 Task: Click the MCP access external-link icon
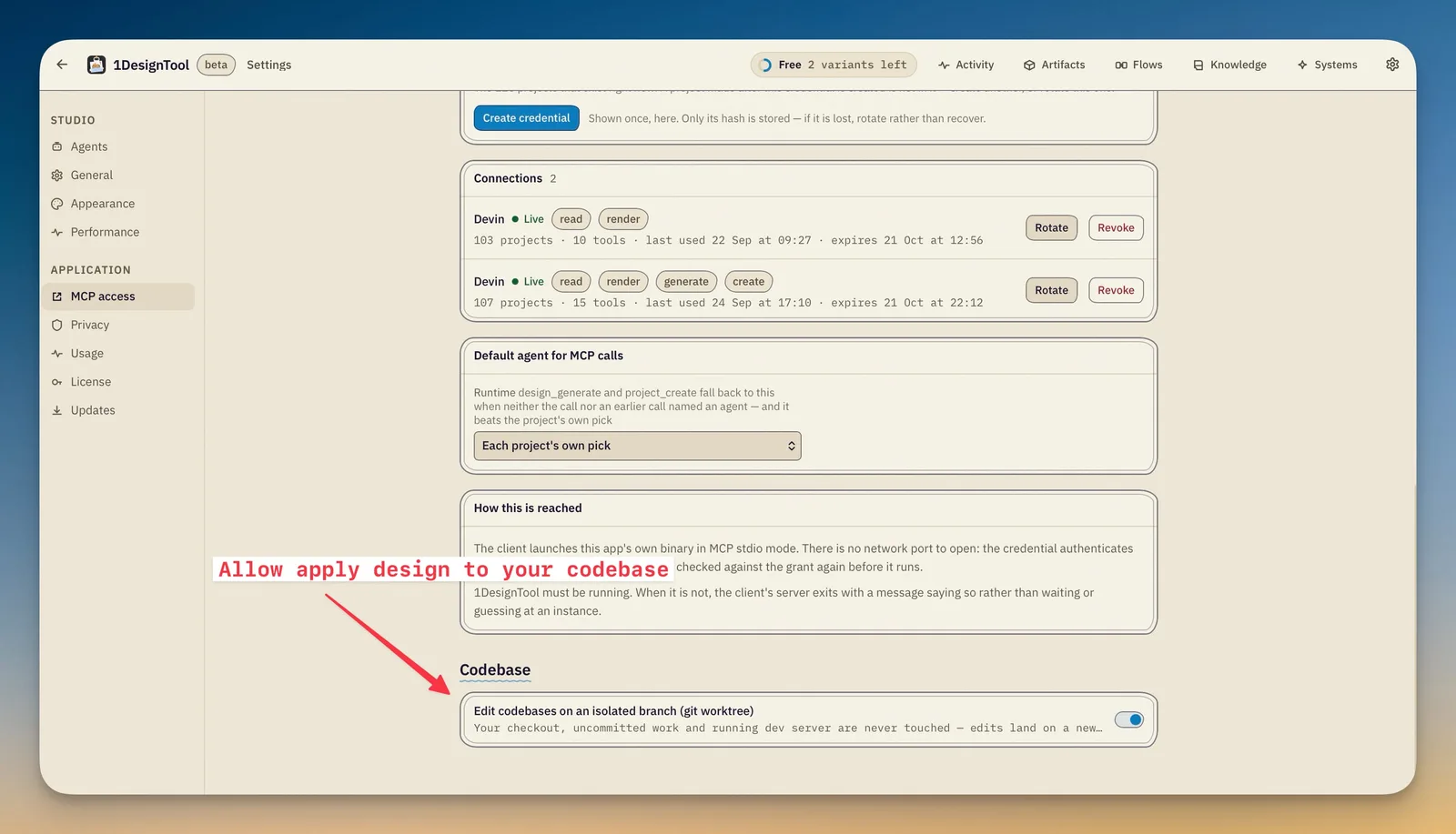(57, 296)
